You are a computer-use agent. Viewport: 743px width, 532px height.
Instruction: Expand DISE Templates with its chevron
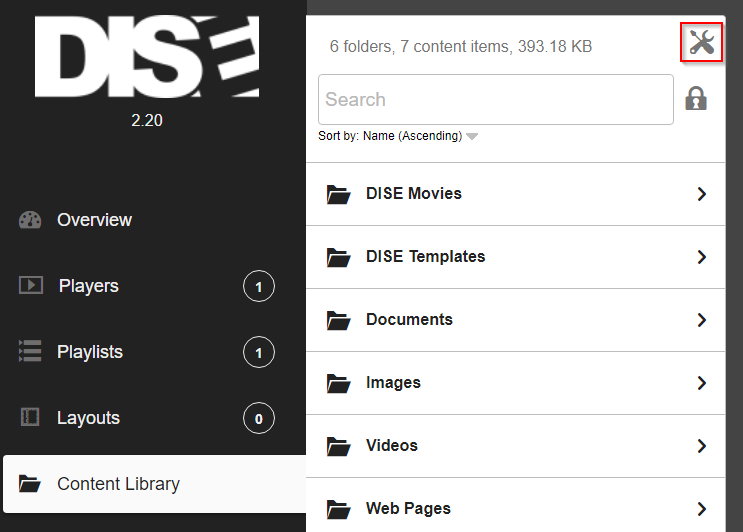702,257
